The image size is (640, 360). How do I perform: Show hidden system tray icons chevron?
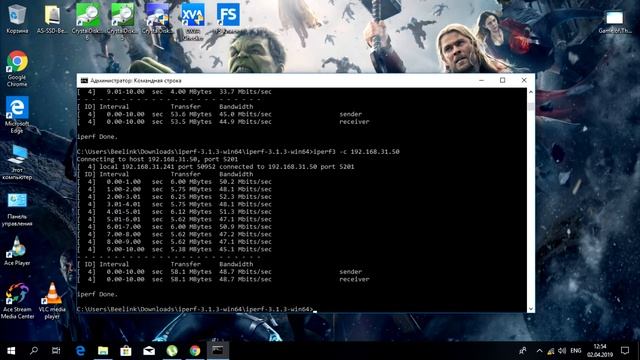(x=540, y=351)
